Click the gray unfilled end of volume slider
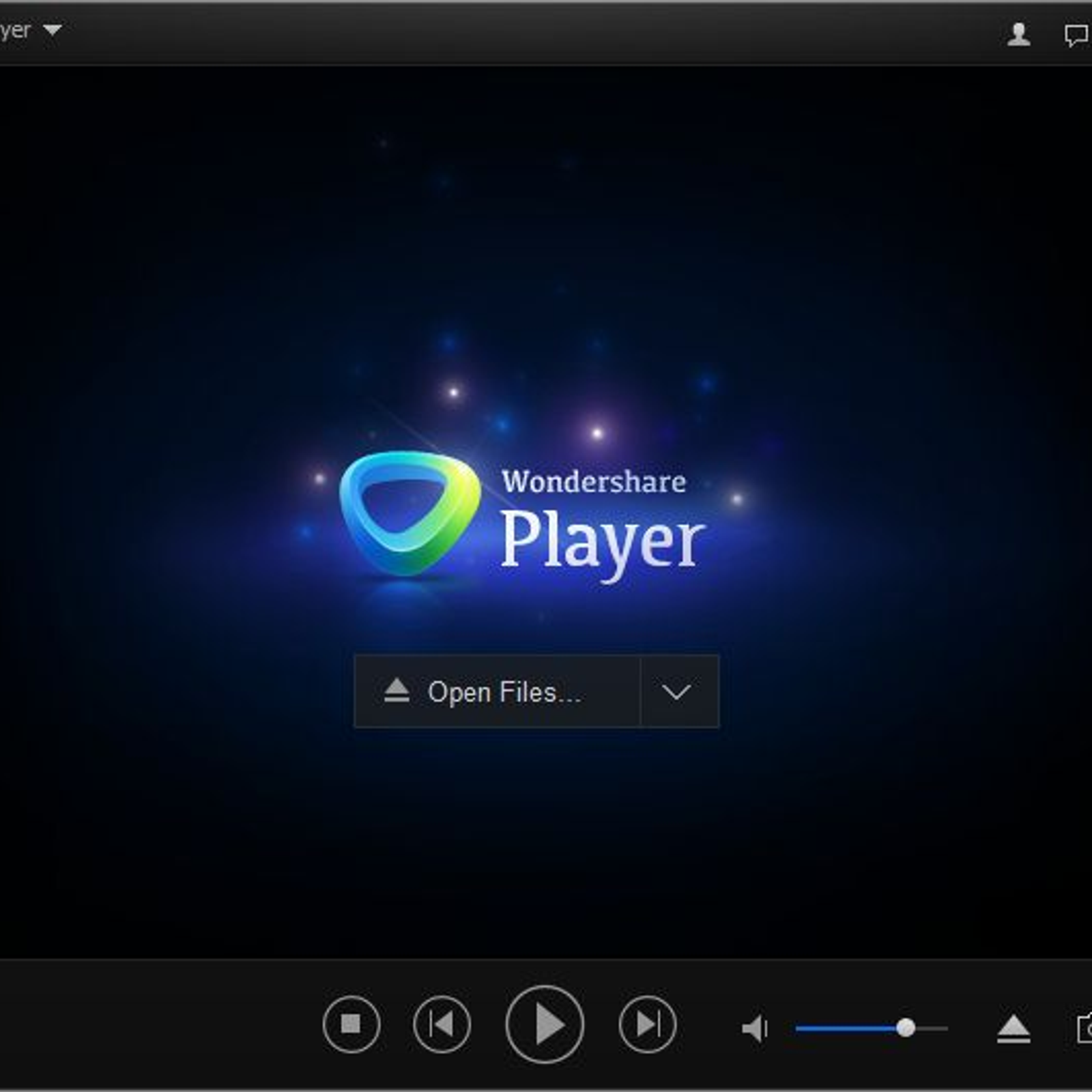This screenshot has width=1092, height=1092. click(x=934, y=1028)
